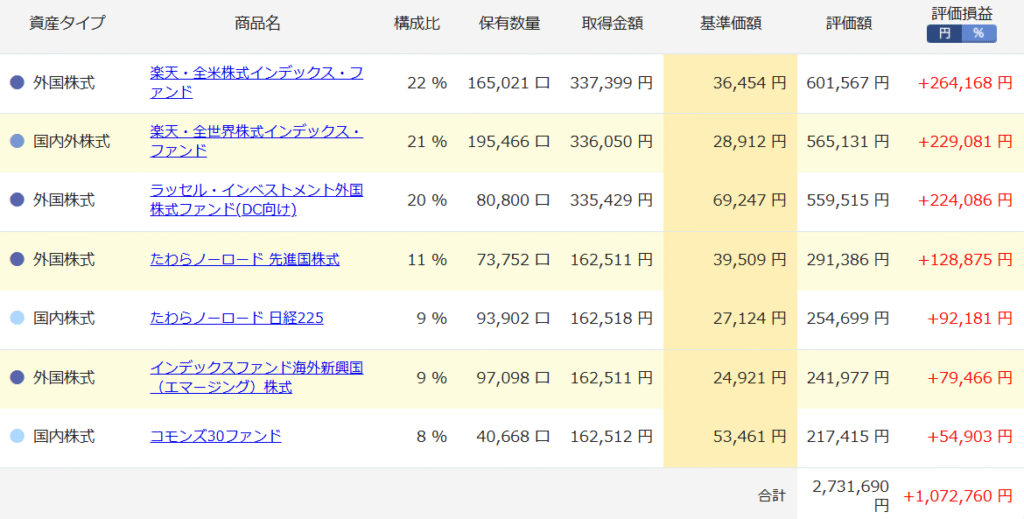Image resolution: width=1024 pixels, height=519 pixels.
Task: Click the light blue dot in the 日経225 row
Action: pos(16,318)
